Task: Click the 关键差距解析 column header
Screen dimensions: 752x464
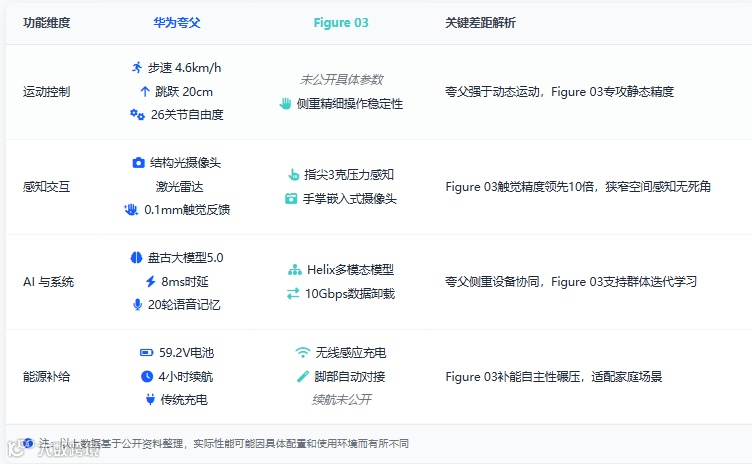Action: [x=480, y=23]
